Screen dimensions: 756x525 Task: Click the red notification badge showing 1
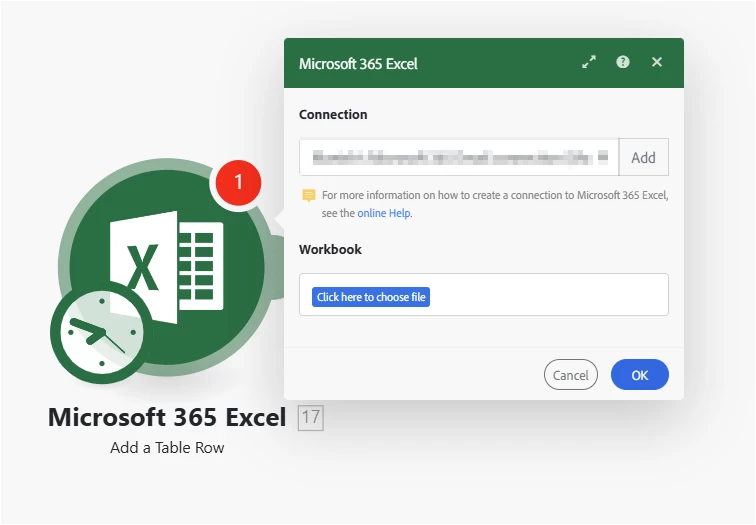(238, 182)
